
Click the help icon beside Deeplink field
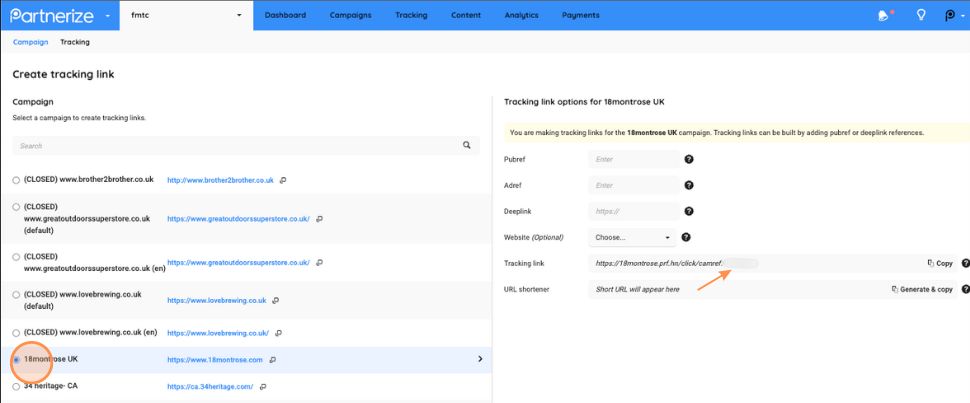point(688,211)
